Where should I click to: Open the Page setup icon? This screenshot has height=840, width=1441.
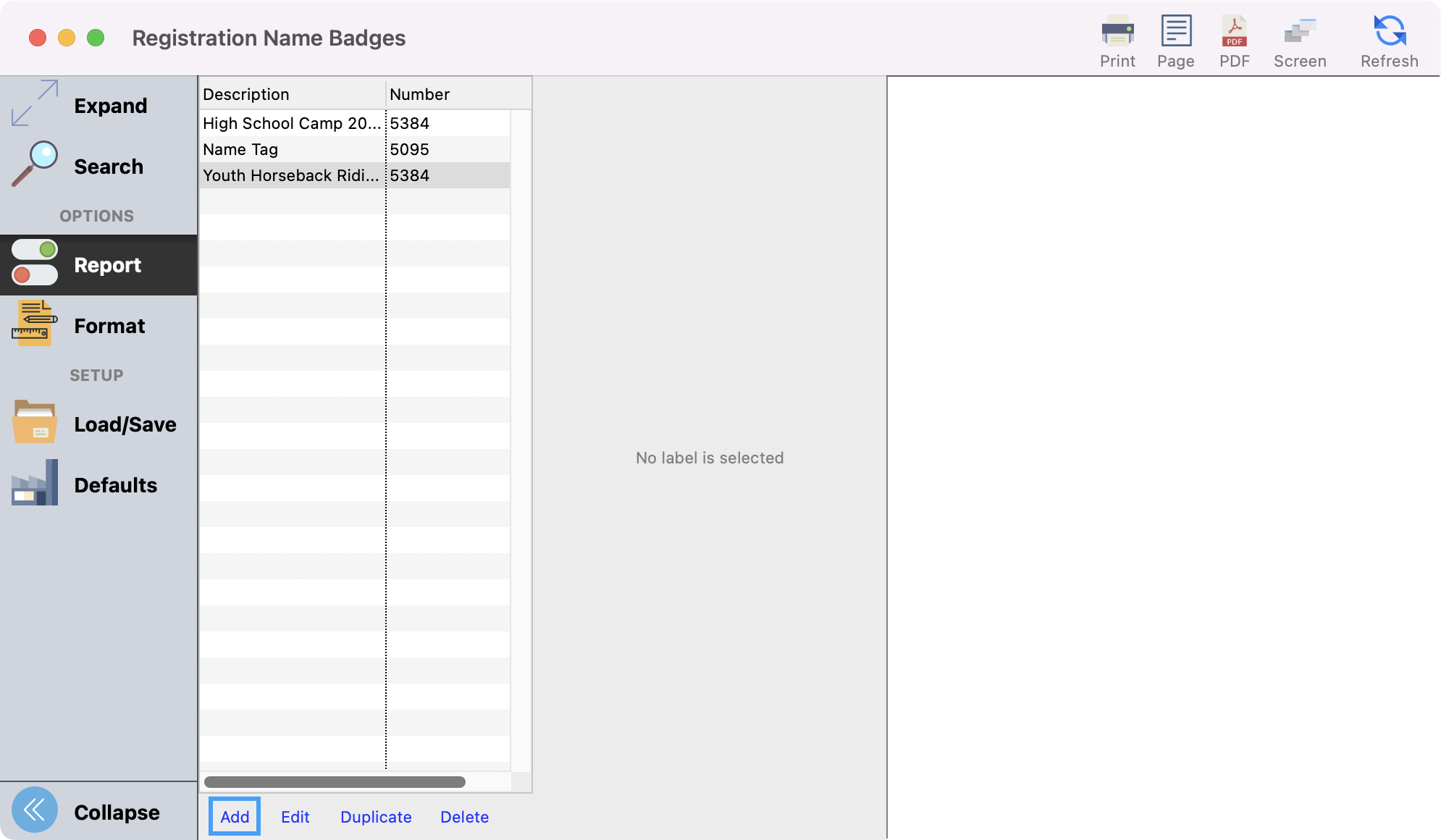[1176, 32]
